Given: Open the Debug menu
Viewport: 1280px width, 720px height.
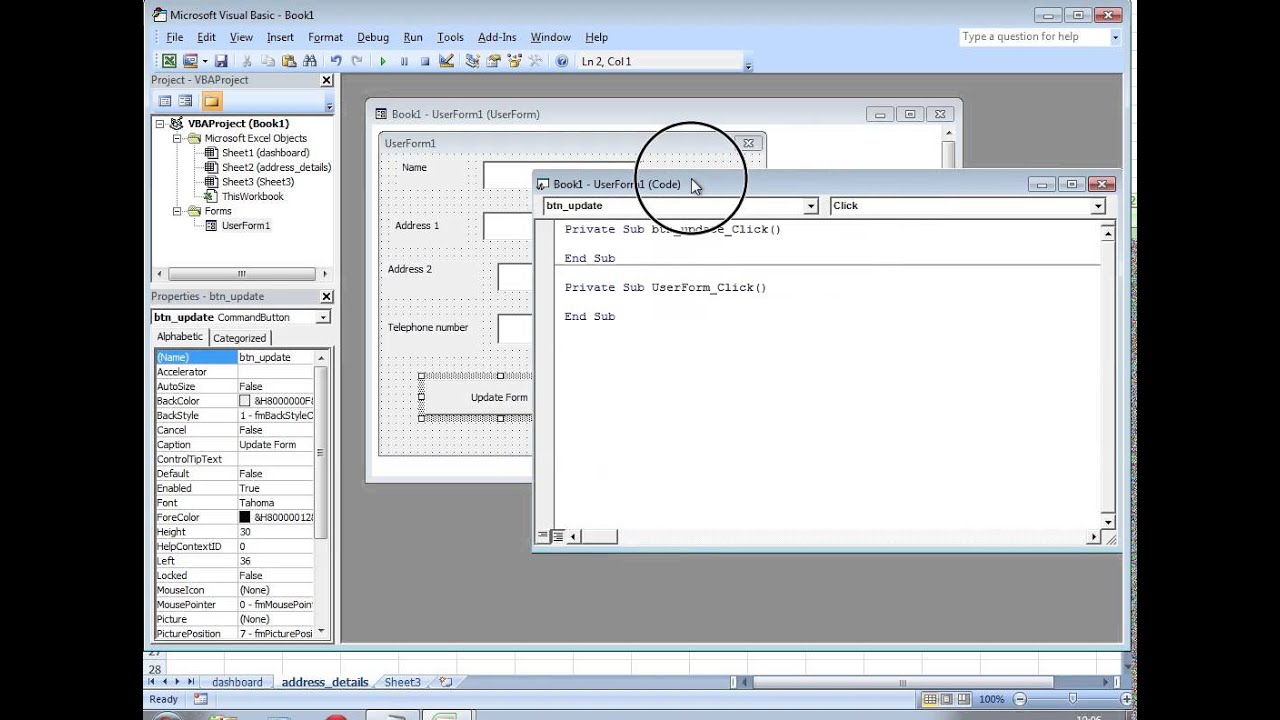Looking at the screenshot, I should pos(373,37).
